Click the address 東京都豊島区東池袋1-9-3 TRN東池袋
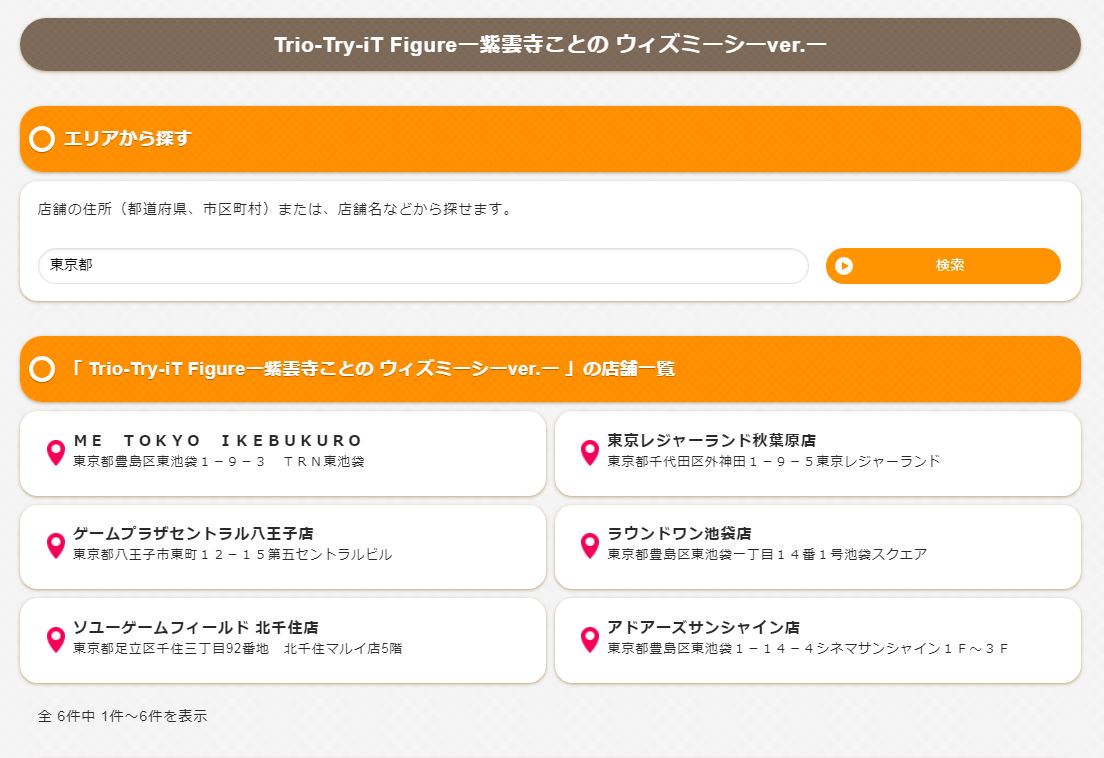Image resolution: width=1104 pixels, height=758 pixels. [218, 462]
